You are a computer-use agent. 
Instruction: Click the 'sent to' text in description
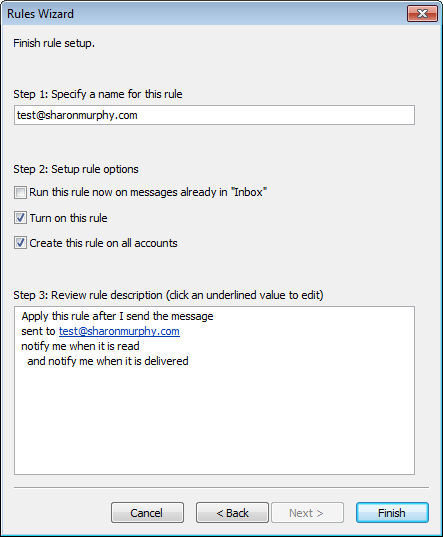pyautogui.click(x=38, y=331)
